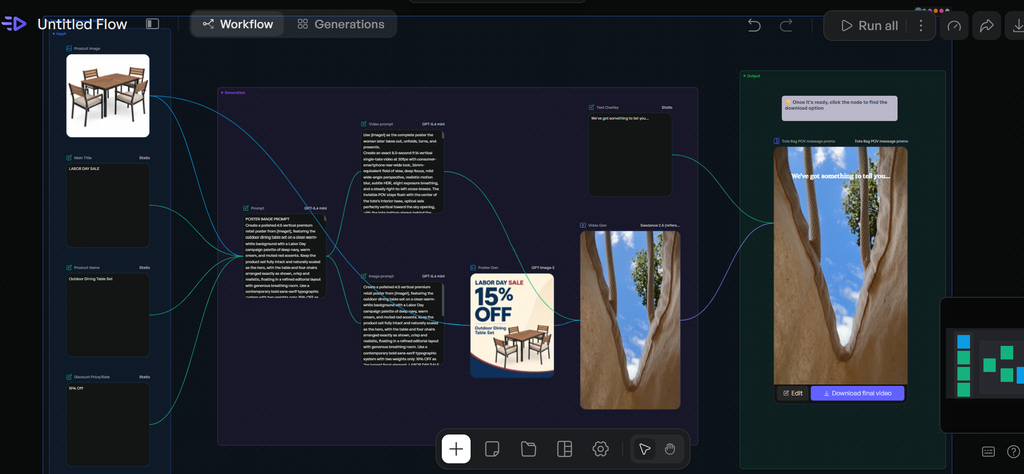Switch to the hand pan tool
Viewport: 1024px width, 474px height.
(669, 449)
